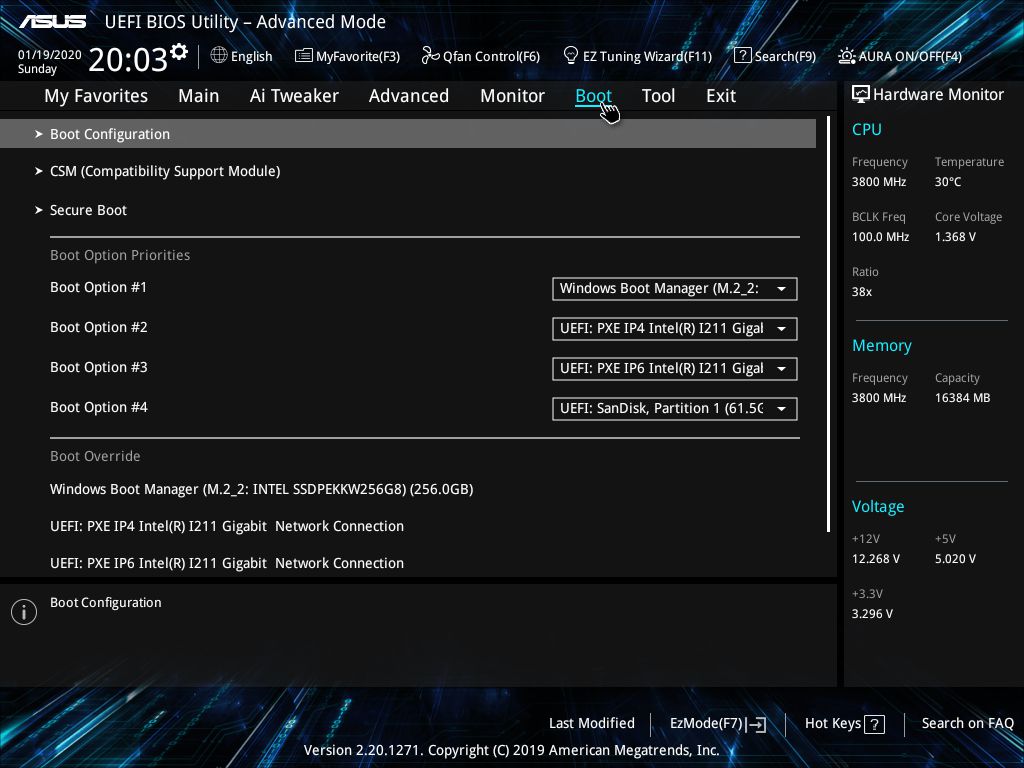Expand the Boot Configuration submenu

click(x=408, y=134)
